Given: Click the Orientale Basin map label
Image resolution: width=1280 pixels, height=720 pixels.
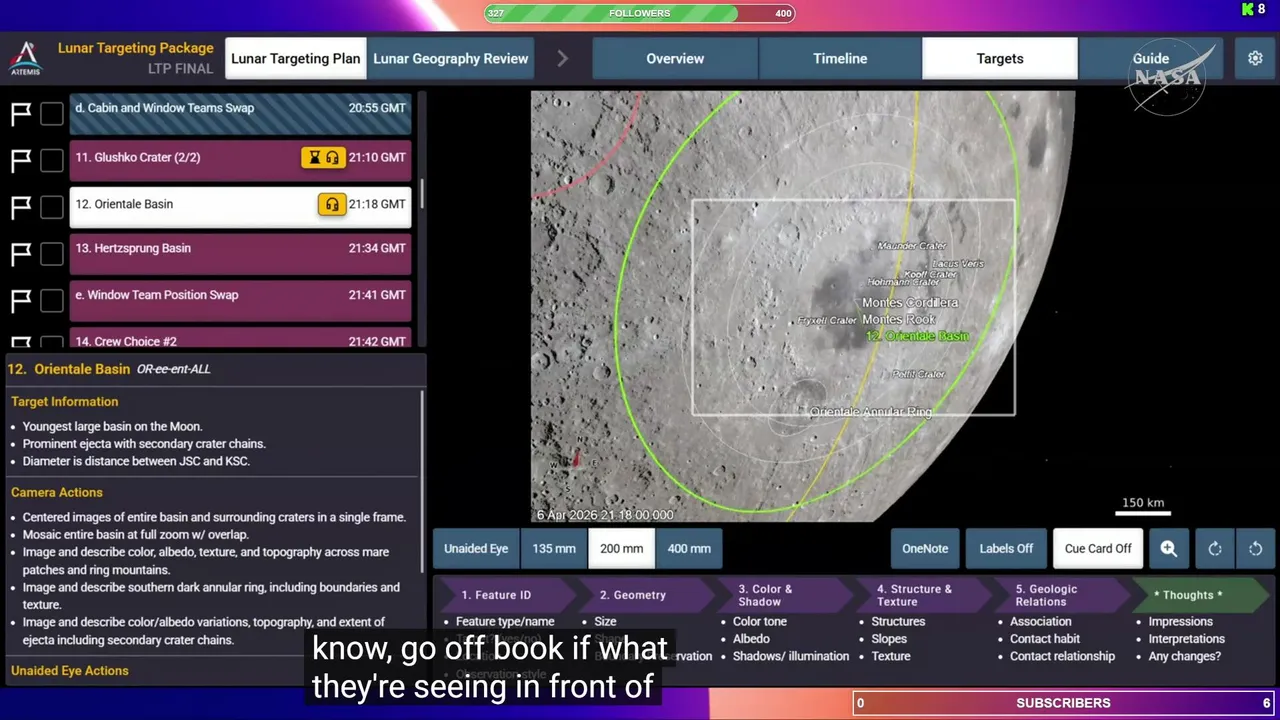Looking at the screenshot, I should coord(917,336).
